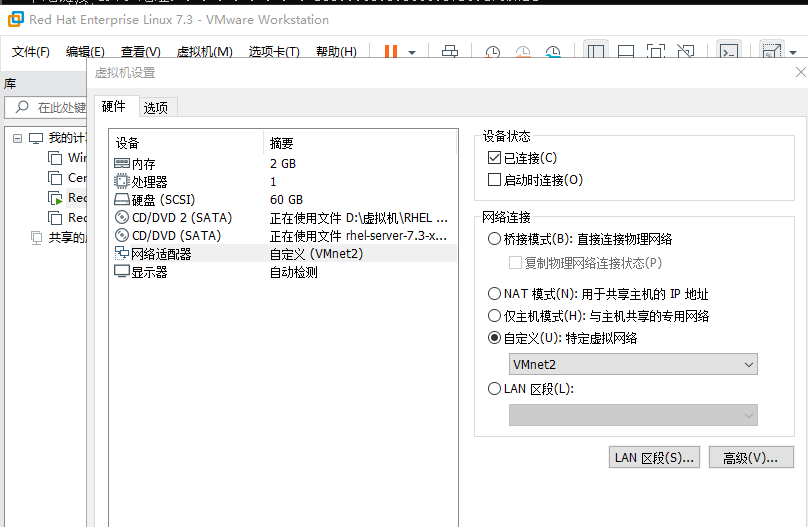
Task: Click the computer icon next to 我的计算机
Action: click(x=36, y=138)
